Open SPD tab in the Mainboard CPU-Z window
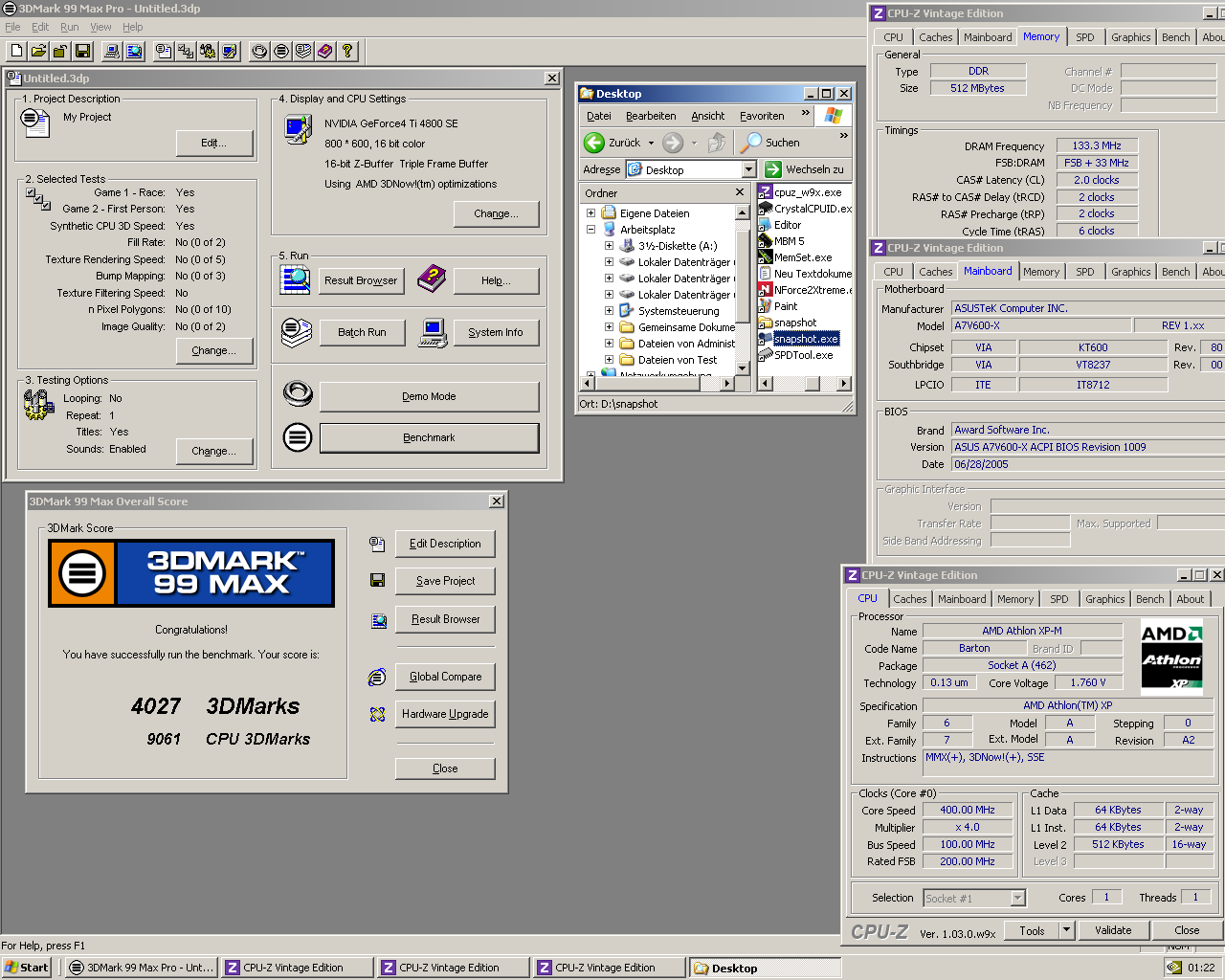Image resolution: width=1225 pixels, height=980 pixels. (1084, 272)
